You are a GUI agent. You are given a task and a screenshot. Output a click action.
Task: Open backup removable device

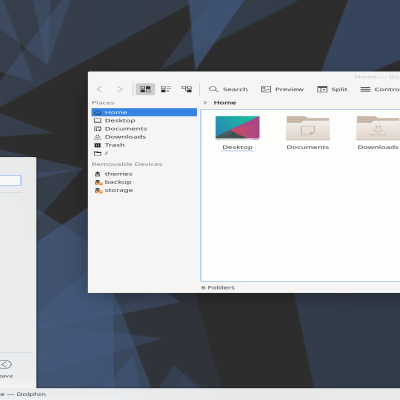[x=144, y=182]
